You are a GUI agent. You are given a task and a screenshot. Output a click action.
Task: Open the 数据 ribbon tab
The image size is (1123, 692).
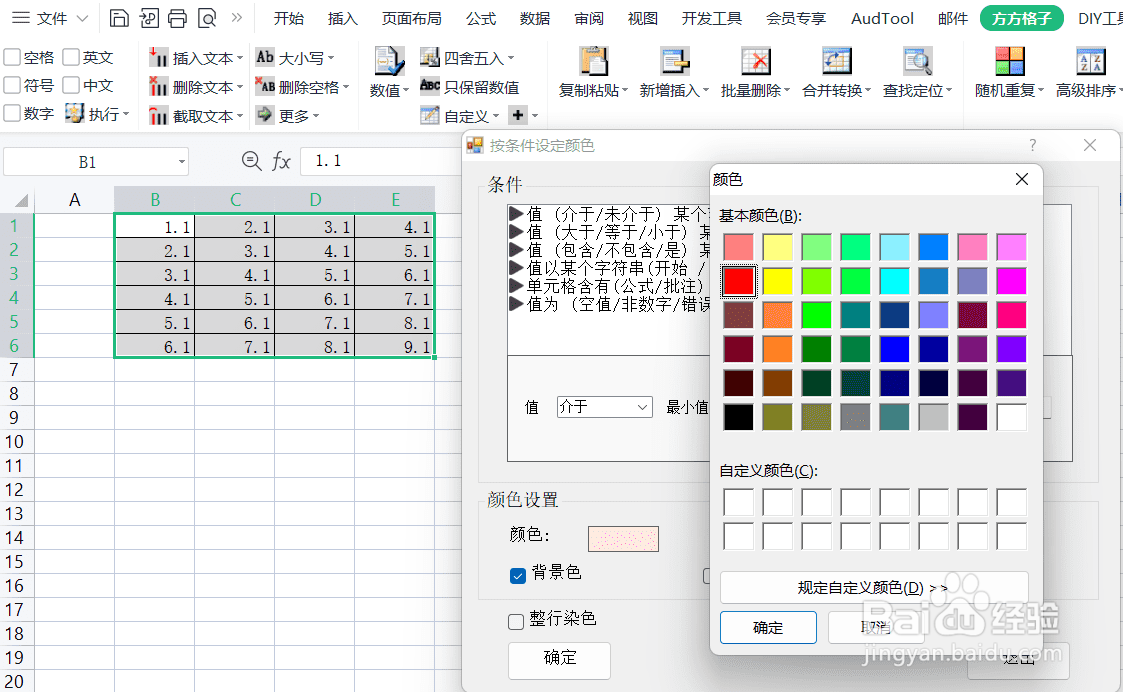point(534,18)
